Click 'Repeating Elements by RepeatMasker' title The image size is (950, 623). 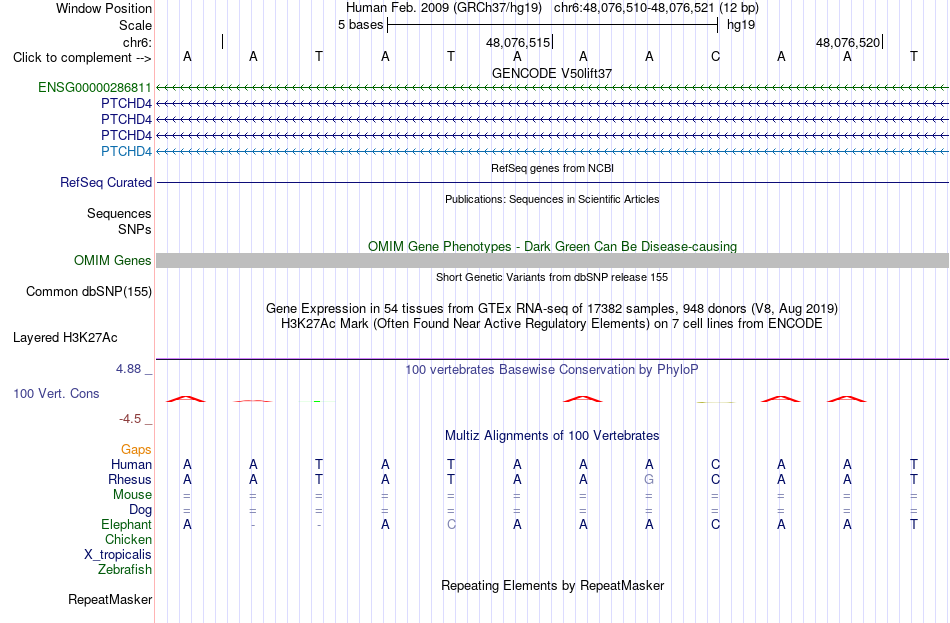pyautogui.click(x=552, y=585)
